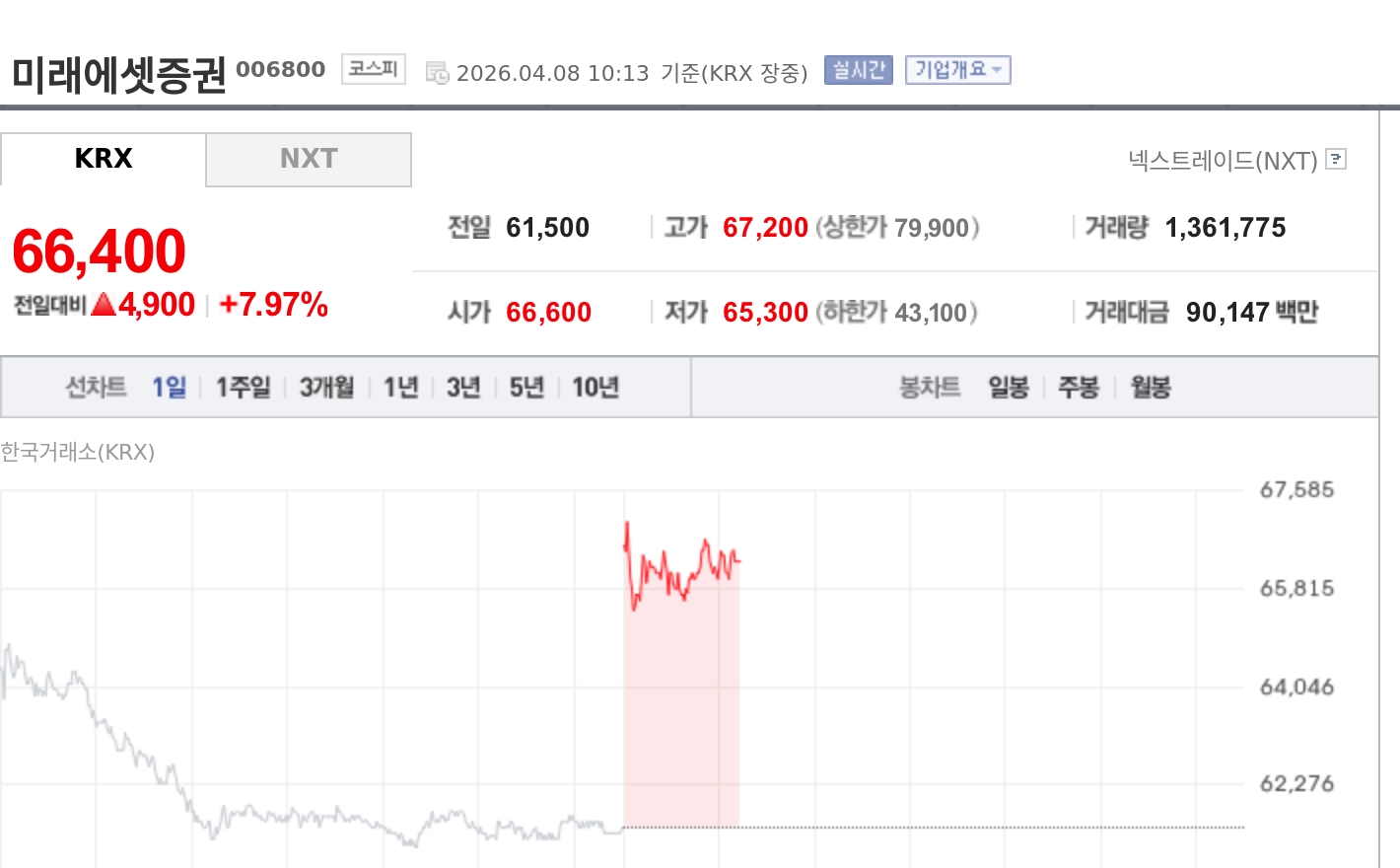The height and width of the screenshot is (868, 1400).
Task: Click the 실시간 real-time button
Action: 857,69
